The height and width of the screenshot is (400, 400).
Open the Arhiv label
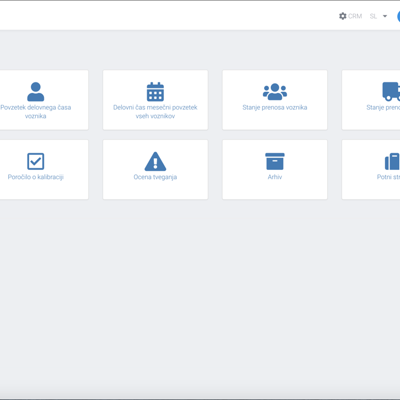[x=275, y=177]
